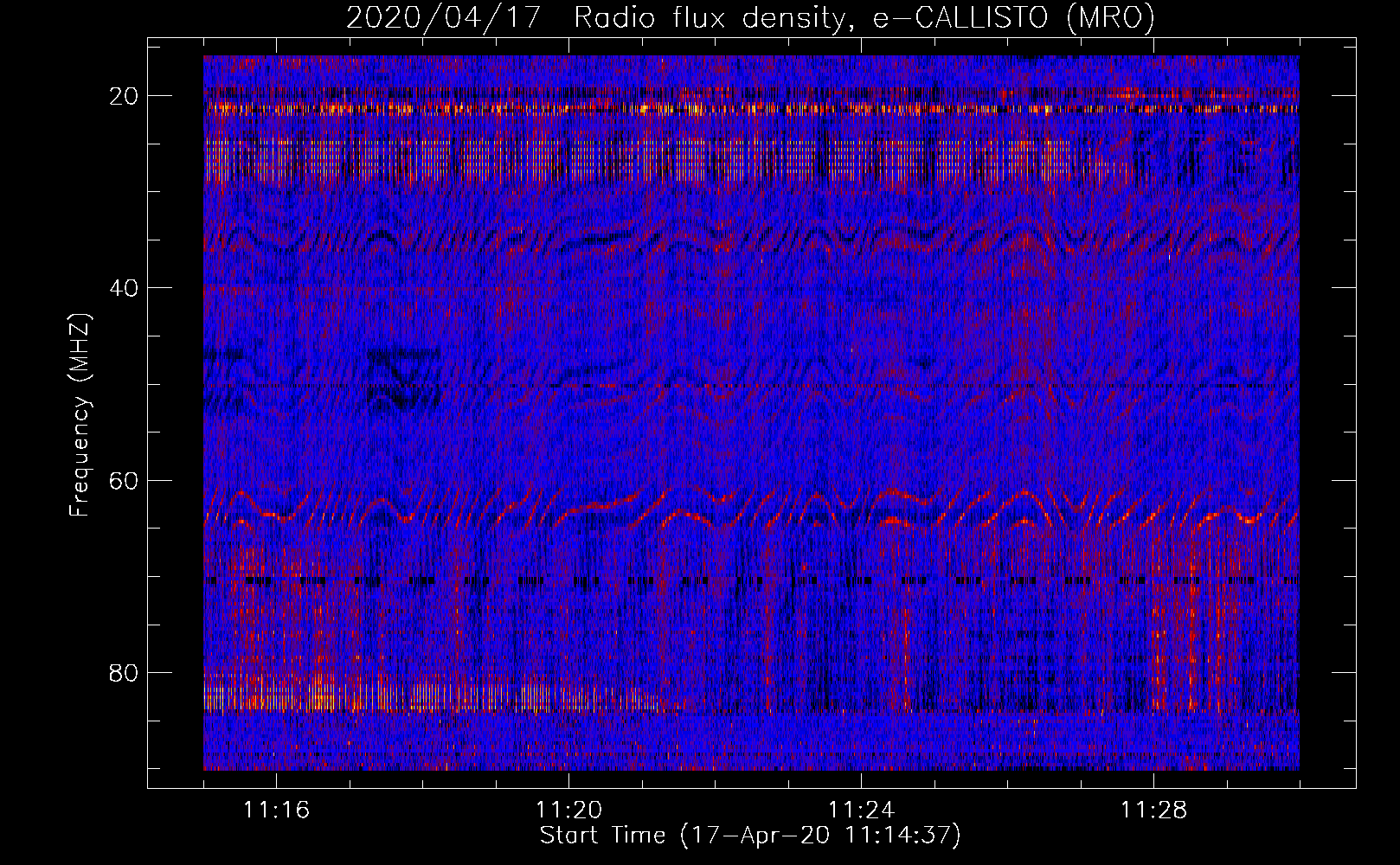Click the 11:20 time tick label

pyautogui.click(x=568, y=811)
